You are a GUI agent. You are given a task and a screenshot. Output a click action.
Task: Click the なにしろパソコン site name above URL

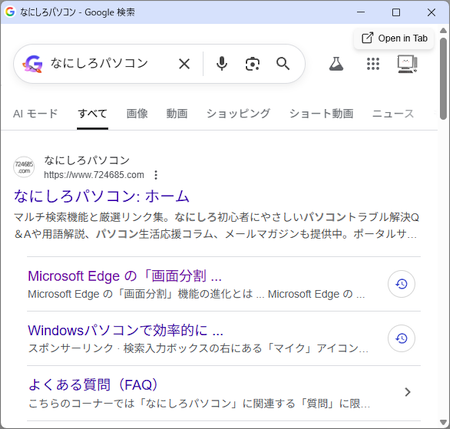(87, 160)
